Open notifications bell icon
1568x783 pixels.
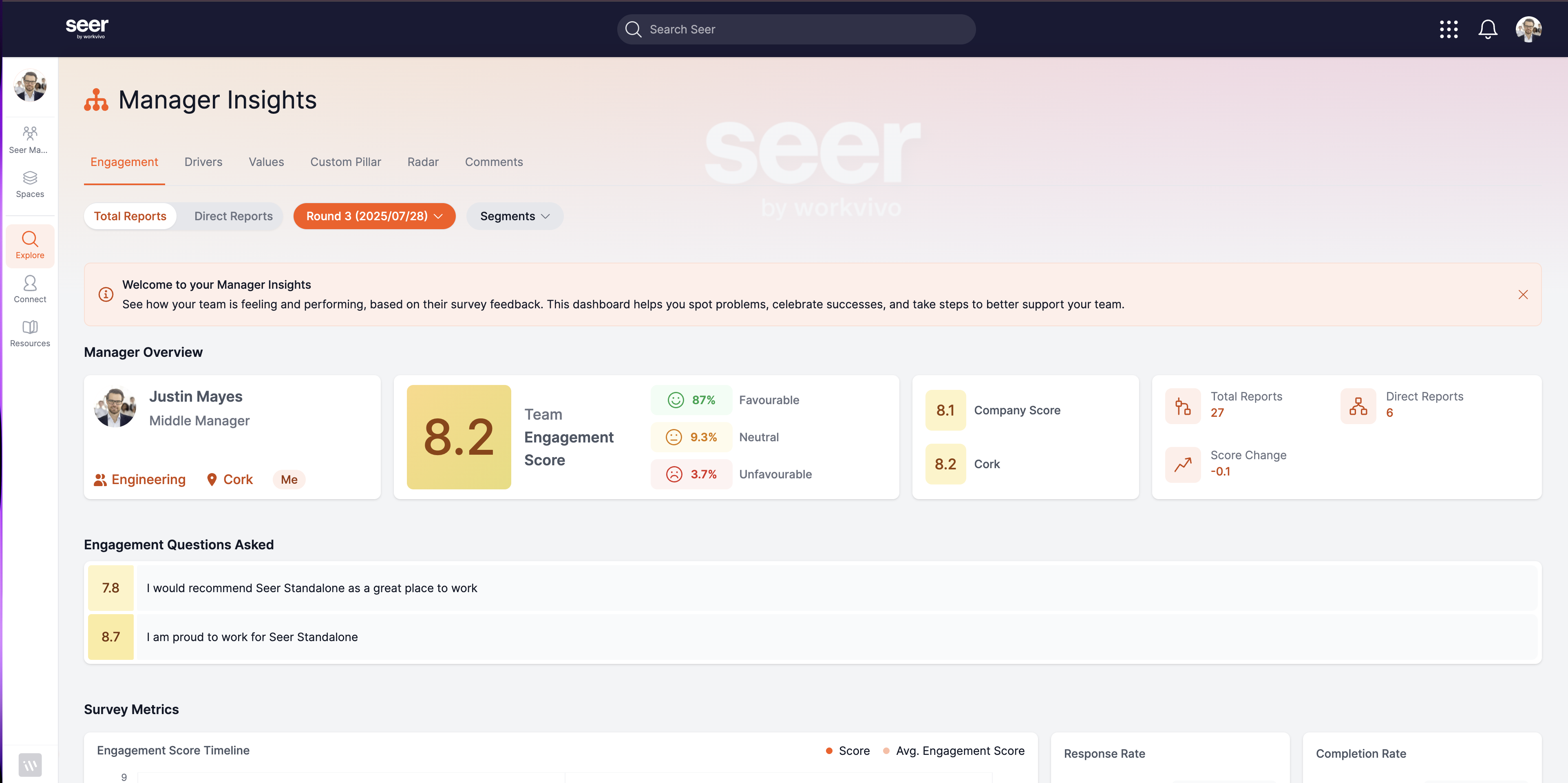tap(1488, 29)
